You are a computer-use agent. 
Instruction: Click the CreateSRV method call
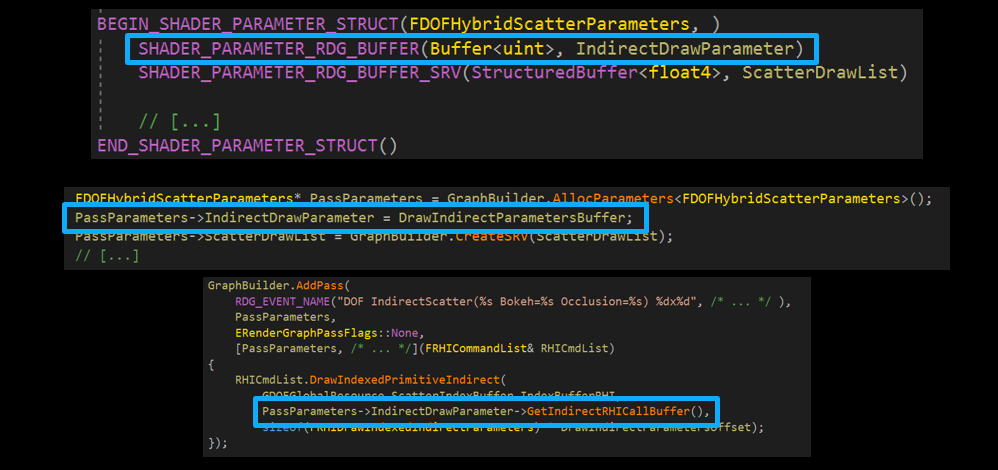point(490,236)
